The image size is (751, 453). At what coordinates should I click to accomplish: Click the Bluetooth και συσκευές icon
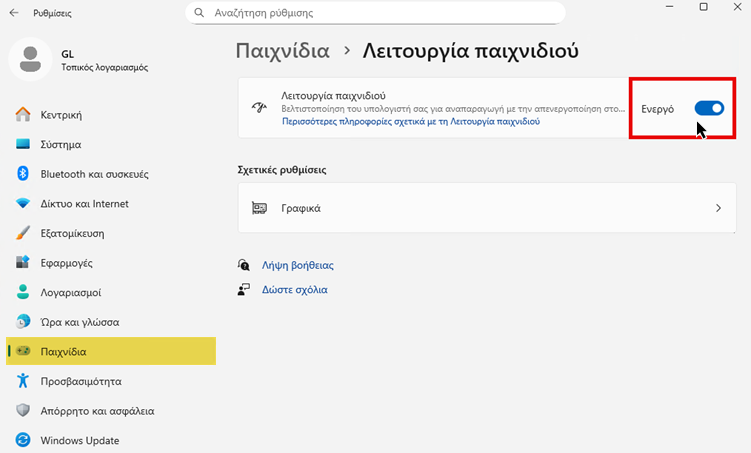click(x=23, y=174)
